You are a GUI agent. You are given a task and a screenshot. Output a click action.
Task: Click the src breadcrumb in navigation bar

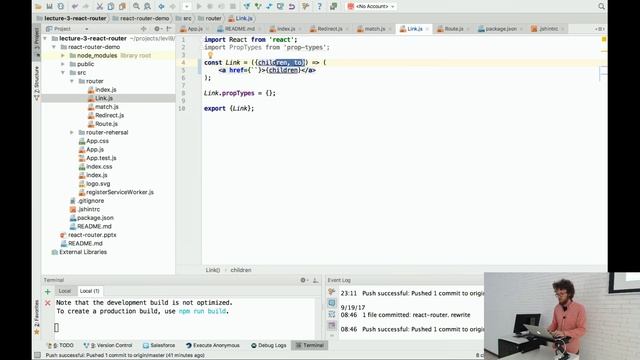tap(184, 18)
